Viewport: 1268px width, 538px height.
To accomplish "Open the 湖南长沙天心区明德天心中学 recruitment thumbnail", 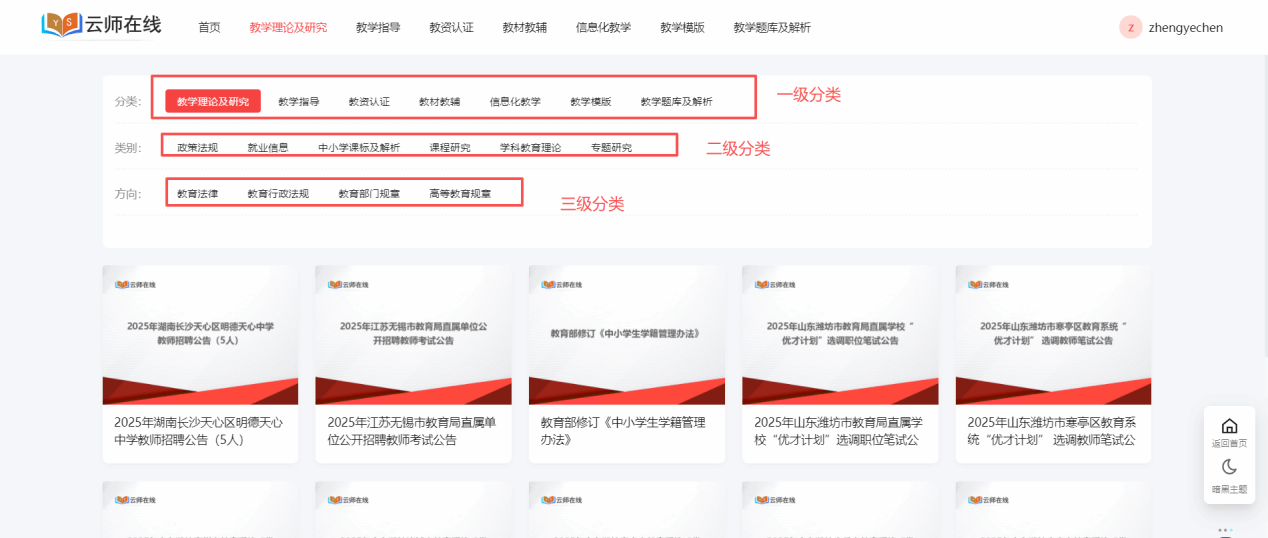I will click(200, 335).
